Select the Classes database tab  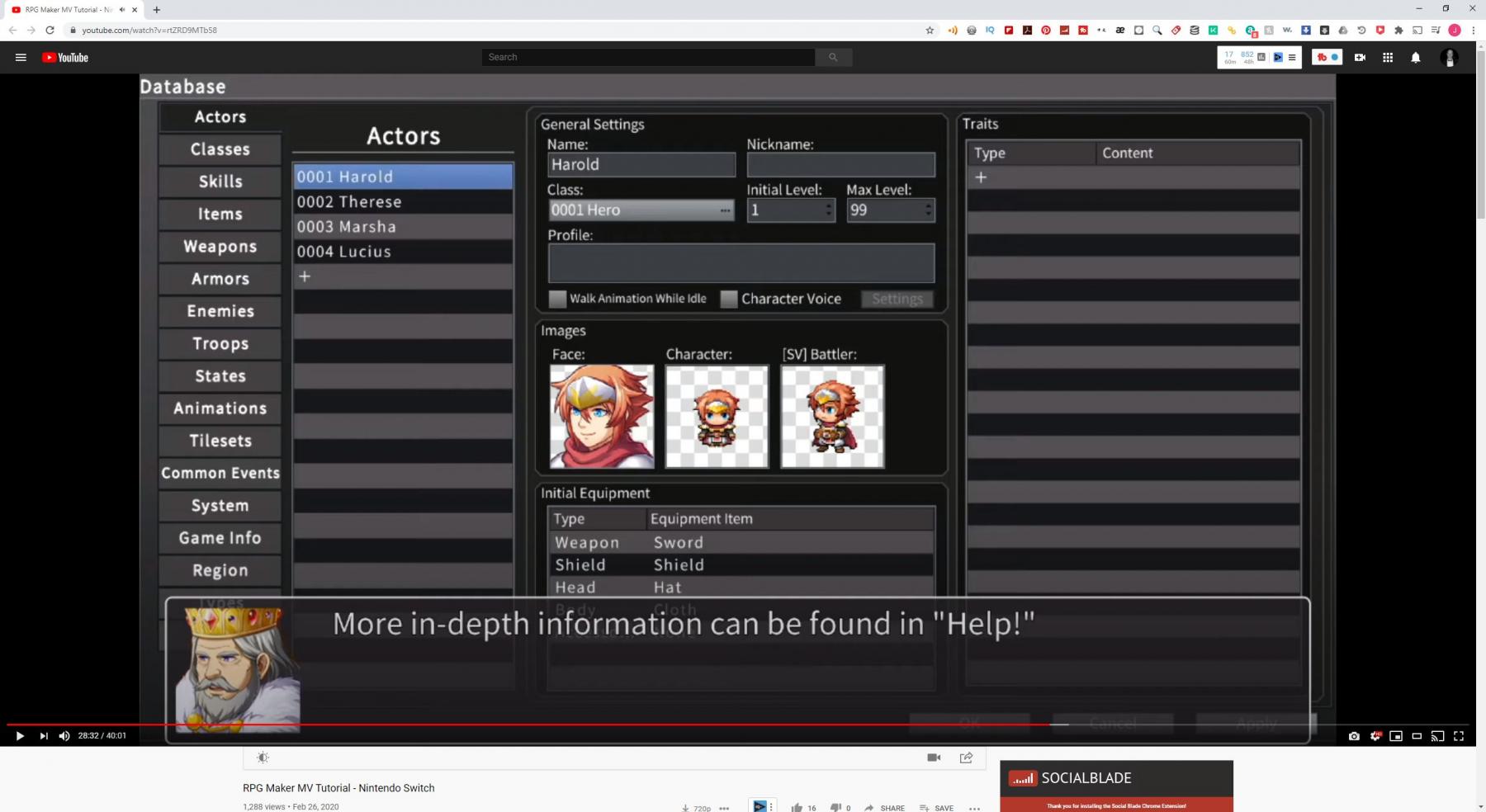click(x=220, y=149)
